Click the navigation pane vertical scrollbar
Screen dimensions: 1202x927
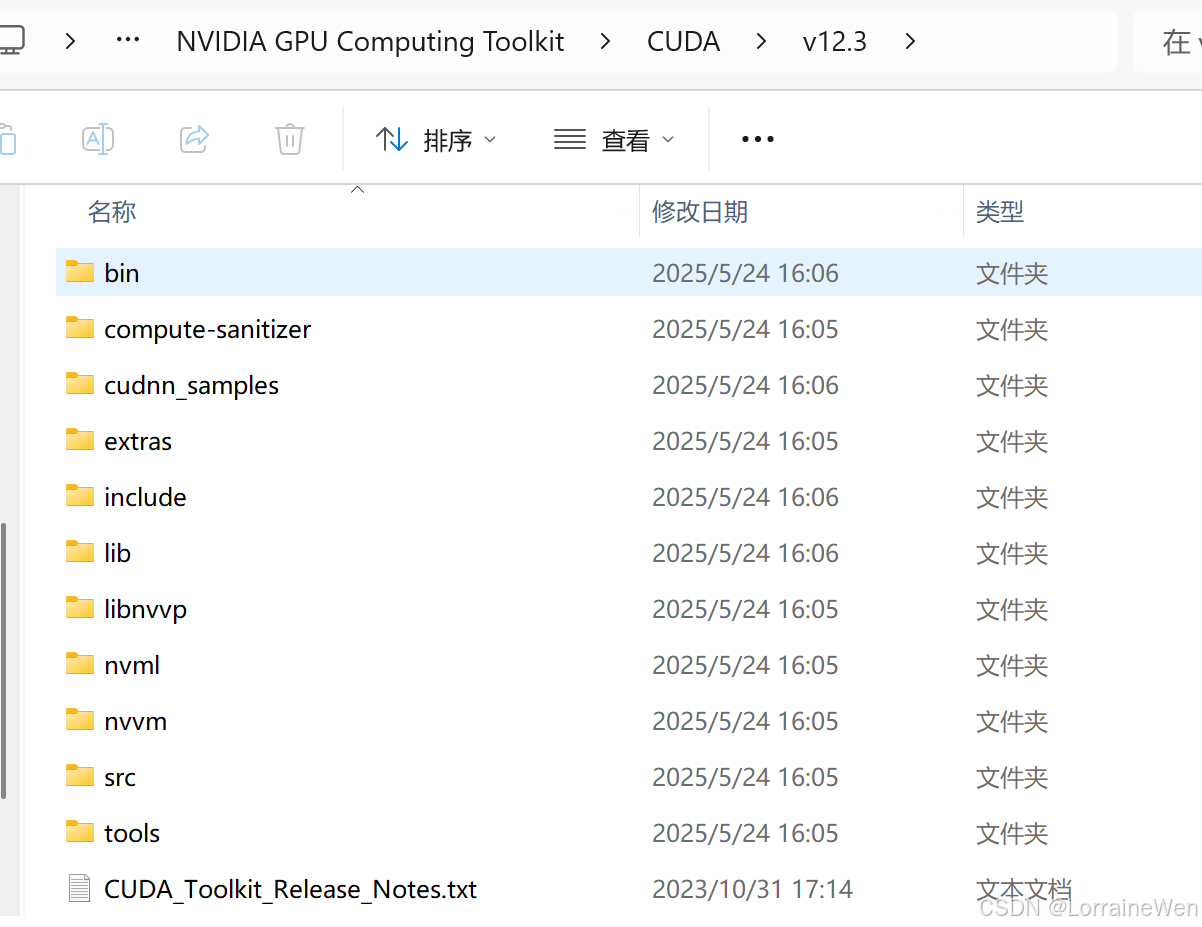pos(4,660)
